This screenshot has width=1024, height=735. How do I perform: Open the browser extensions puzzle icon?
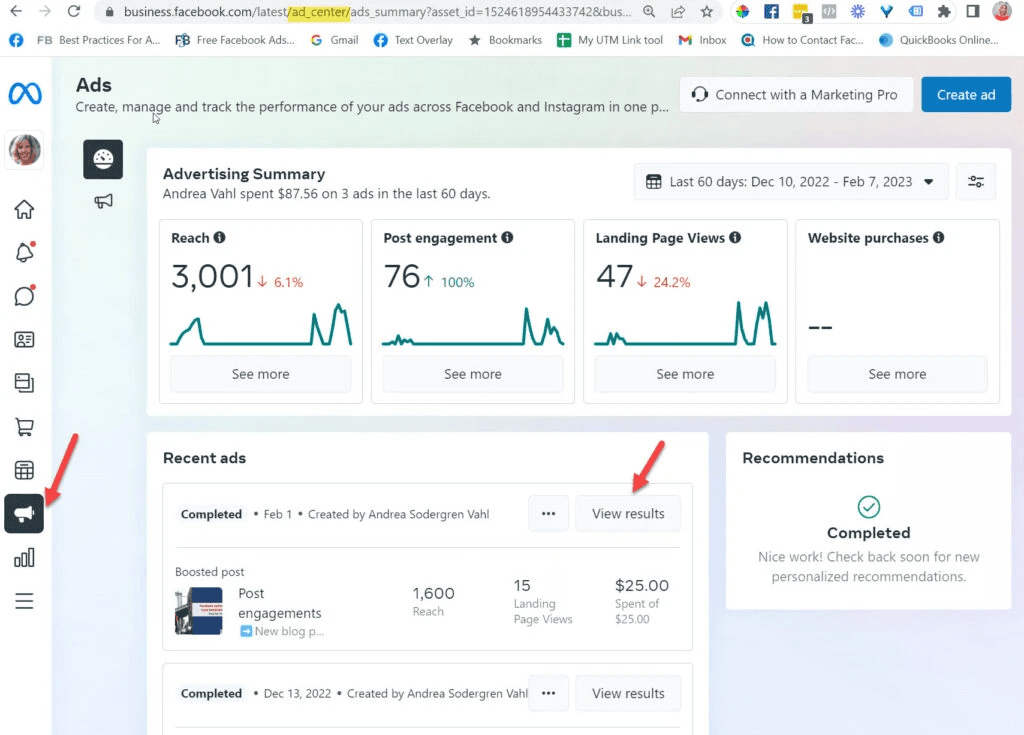pos(944,11)
